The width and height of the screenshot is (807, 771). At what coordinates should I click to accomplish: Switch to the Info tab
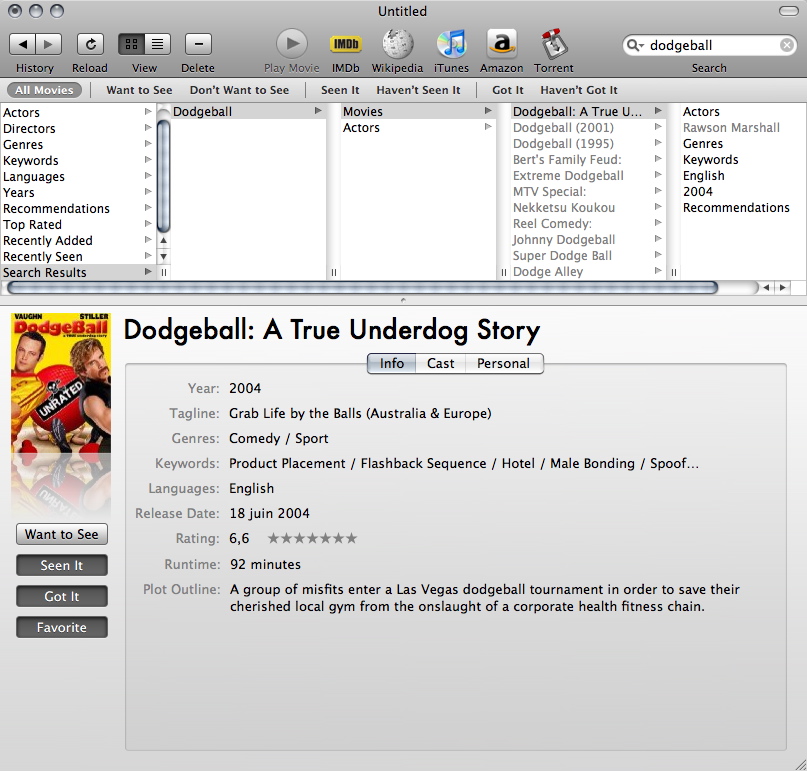392,363
